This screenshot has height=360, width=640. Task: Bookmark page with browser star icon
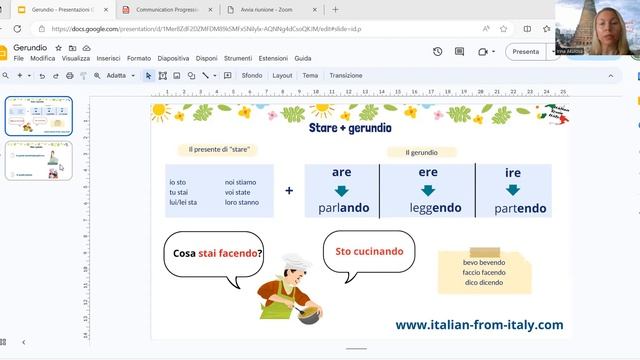click(503, 29)
